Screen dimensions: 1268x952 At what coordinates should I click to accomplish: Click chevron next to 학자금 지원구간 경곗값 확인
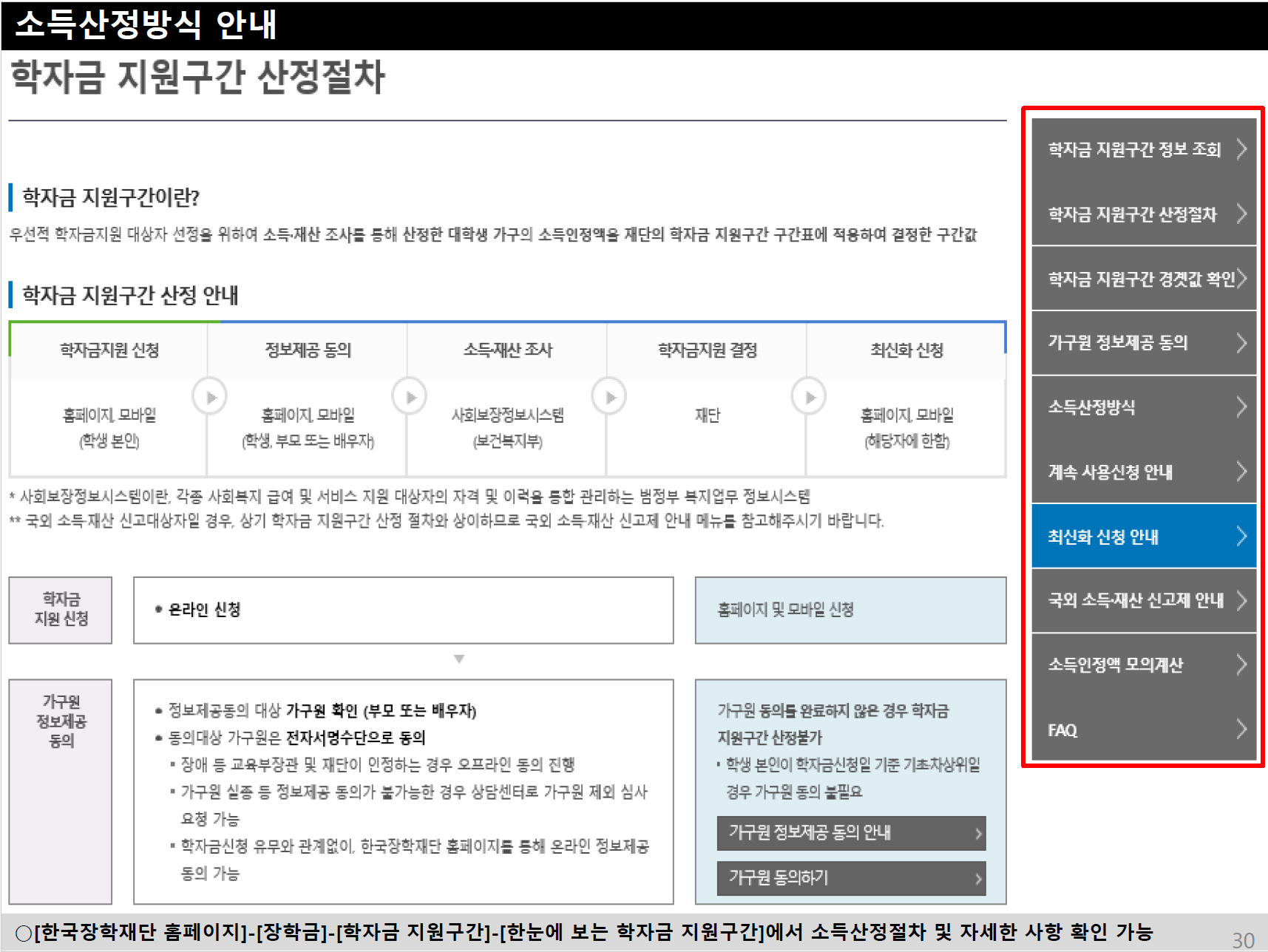1242,279
